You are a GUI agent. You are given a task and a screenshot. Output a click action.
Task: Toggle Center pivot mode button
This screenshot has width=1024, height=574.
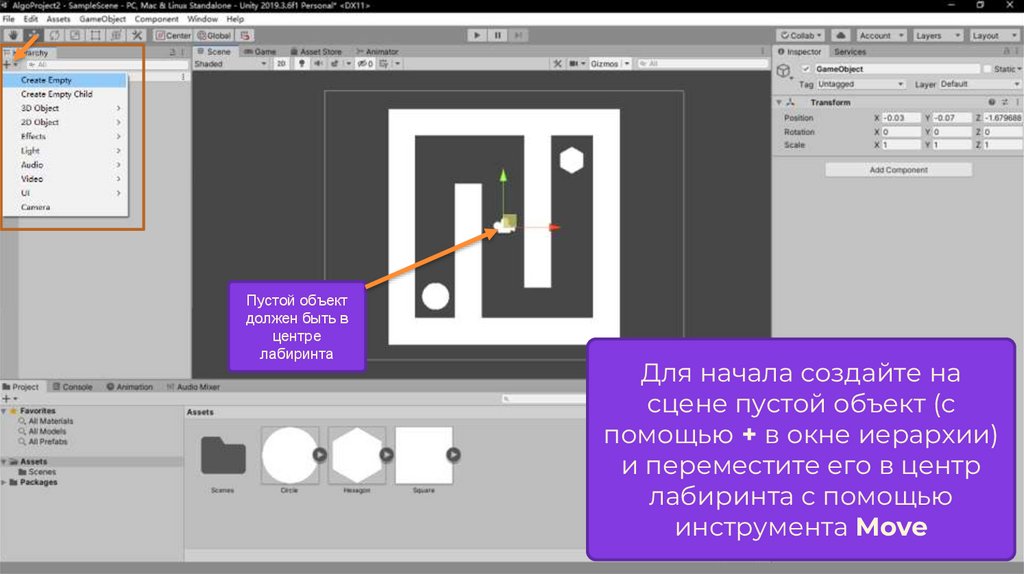pyautogui.click(x=172, y=35)
